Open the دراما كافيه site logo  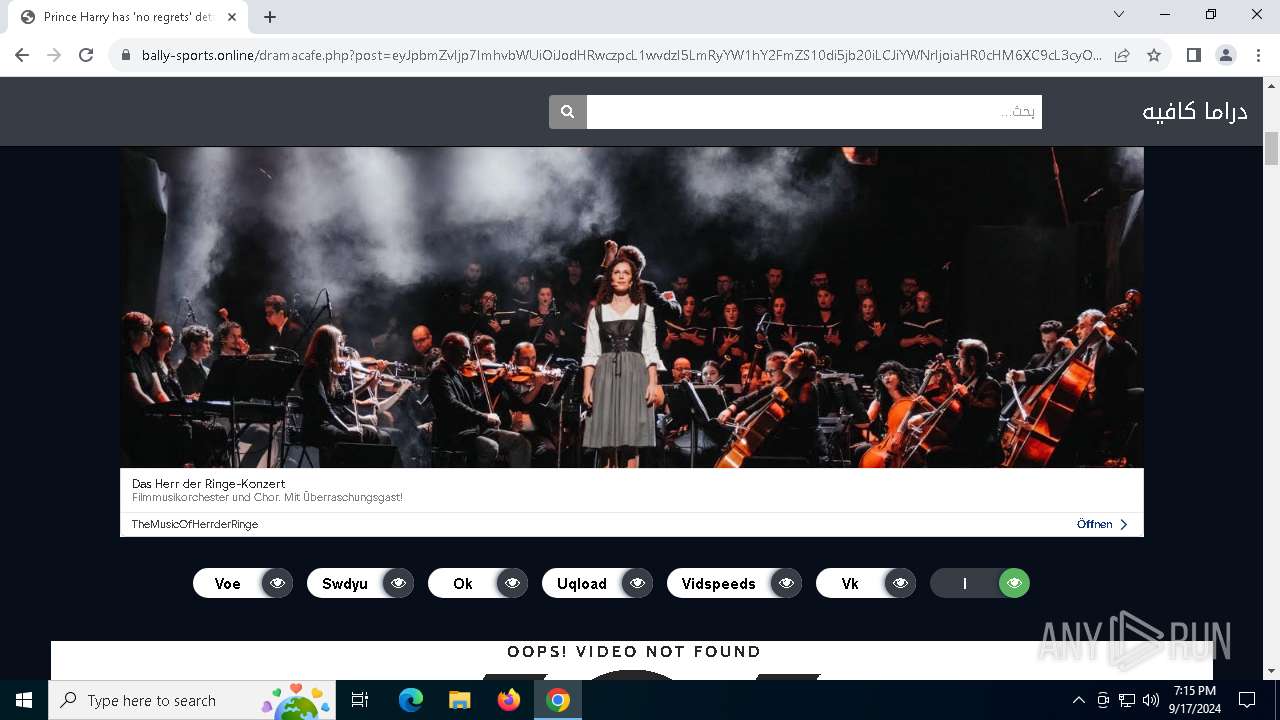[1195, 111]
